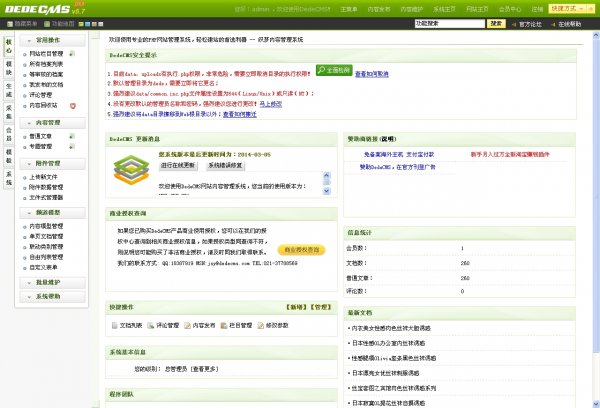The image size is (600, 408).
Task: Open 评论管理 shortcut in 快捷操作 panel
Action: click(163, 325)
